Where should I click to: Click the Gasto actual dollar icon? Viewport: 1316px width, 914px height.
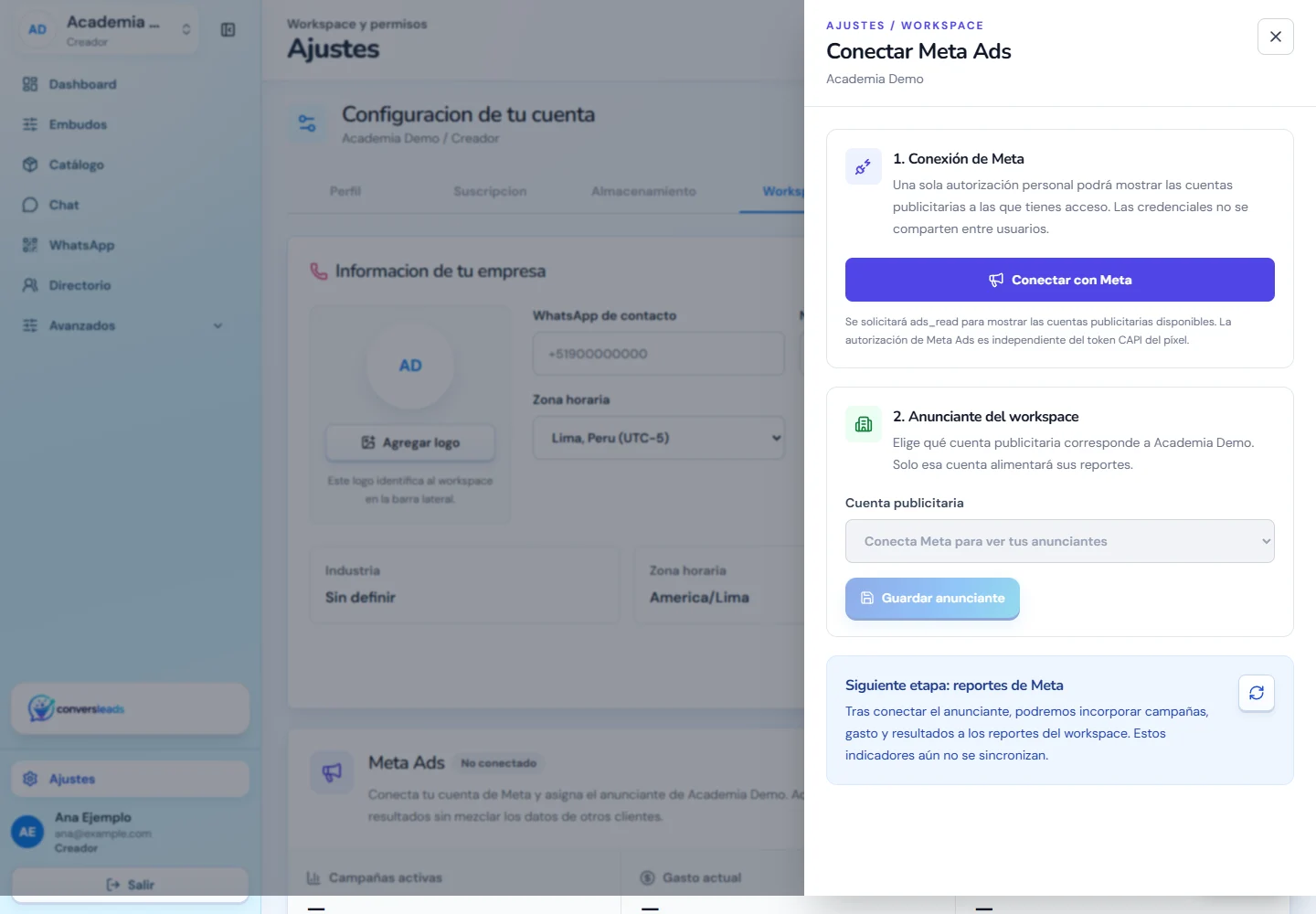[x=648, y=877]
